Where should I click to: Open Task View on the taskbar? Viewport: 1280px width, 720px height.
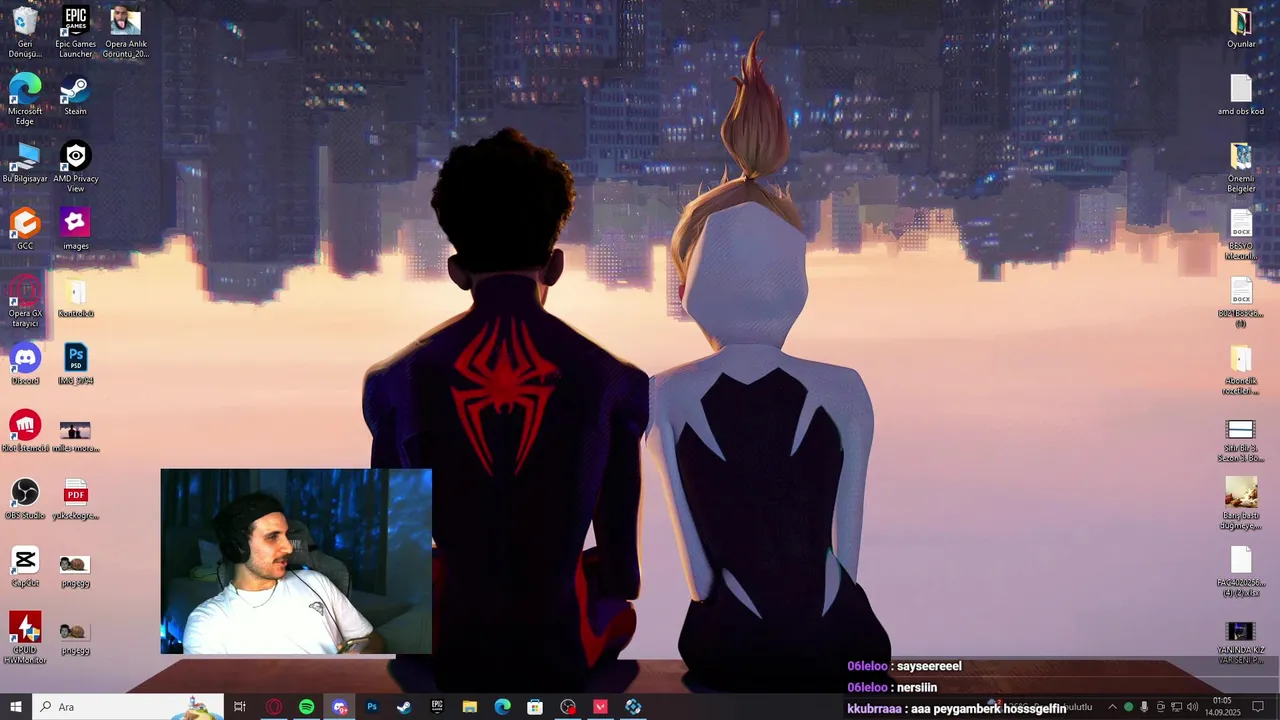(240, 707)
